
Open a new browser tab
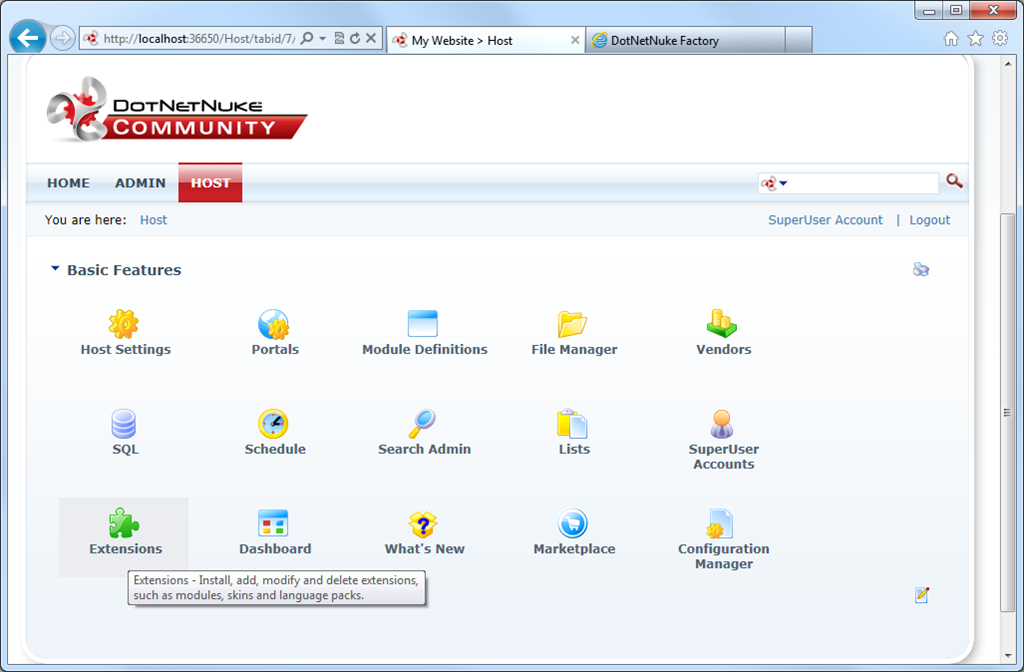coord(799,40)
